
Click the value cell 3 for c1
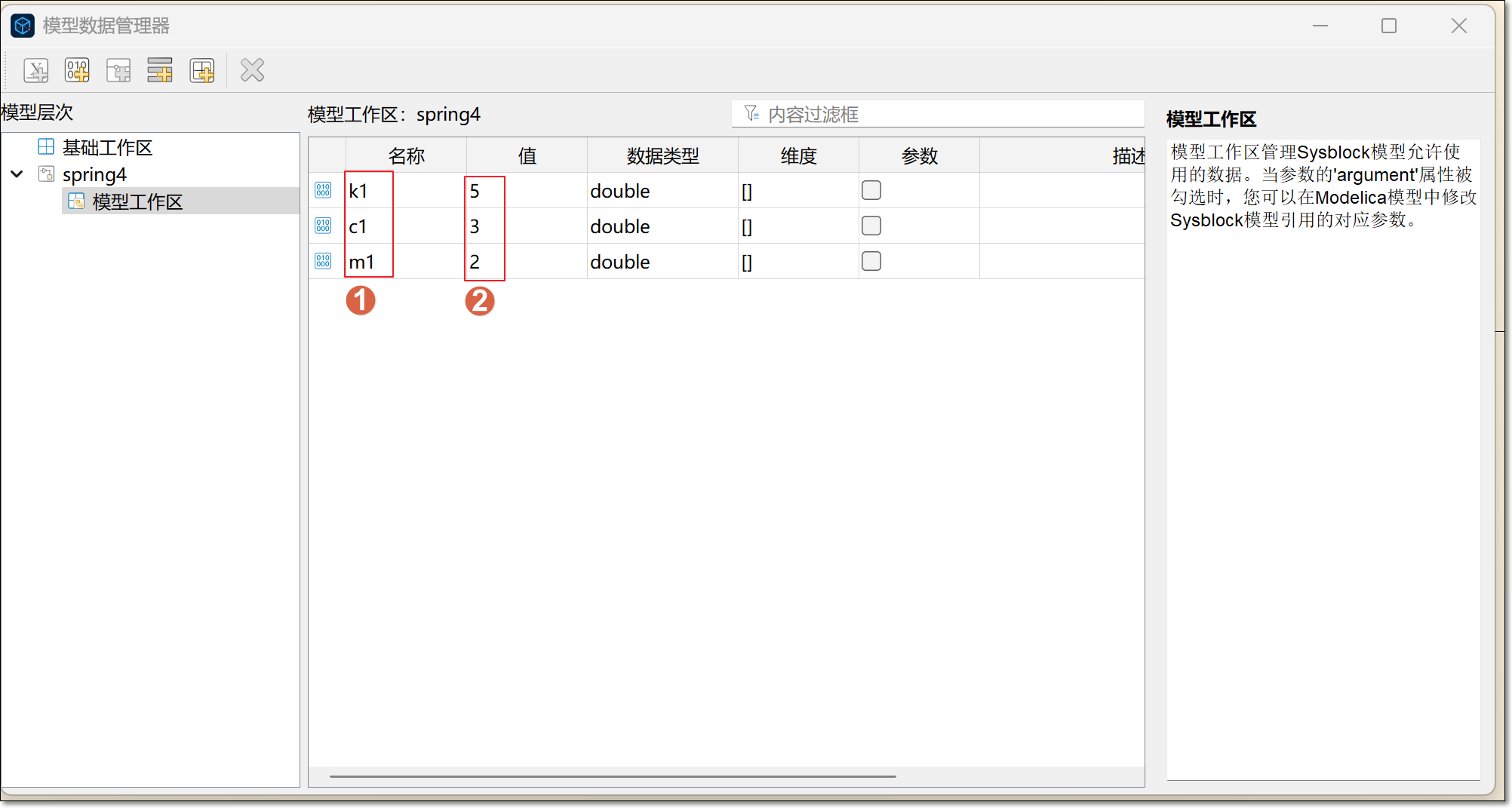527,226
